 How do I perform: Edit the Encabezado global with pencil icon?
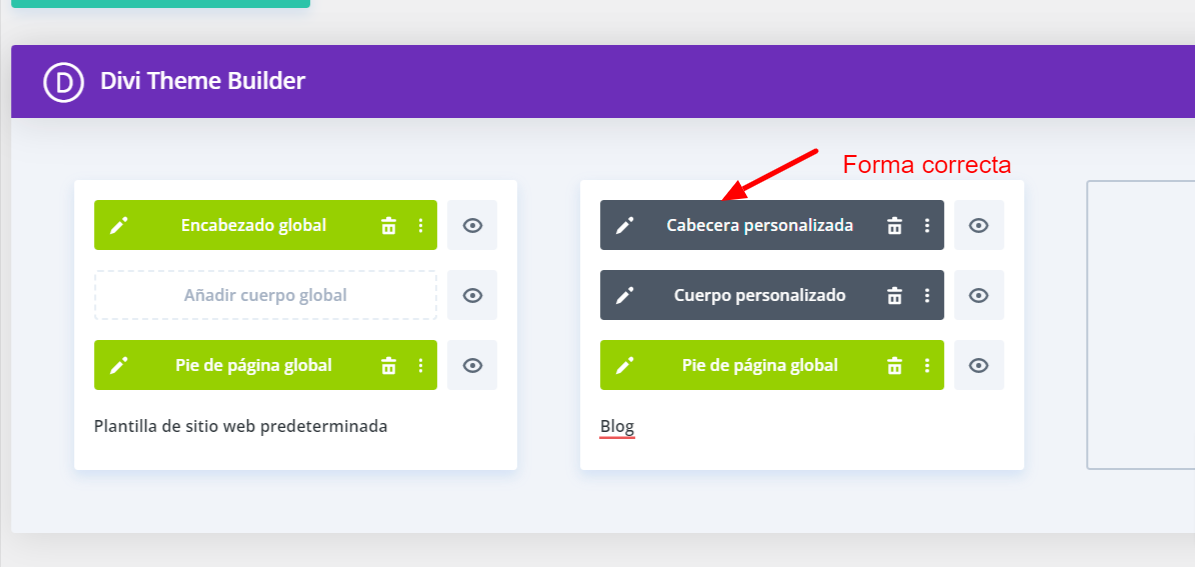[x=118, y=225]
